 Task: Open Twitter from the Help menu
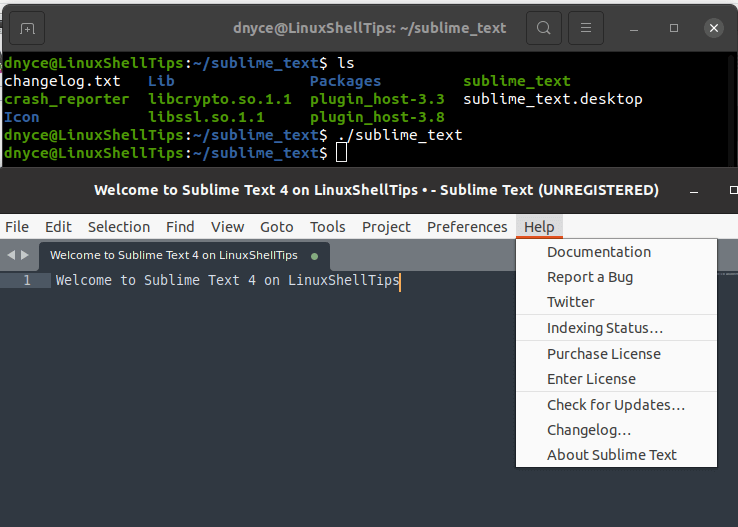(617, 302)
